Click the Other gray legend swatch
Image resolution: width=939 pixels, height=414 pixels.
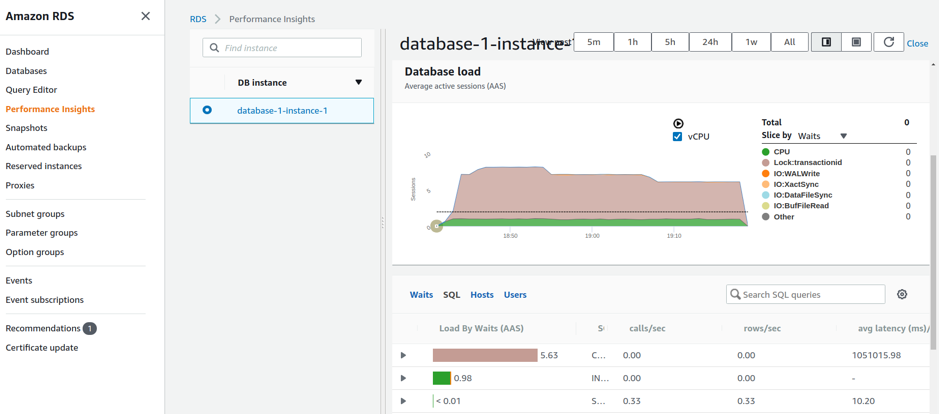[x=765, y=217]
